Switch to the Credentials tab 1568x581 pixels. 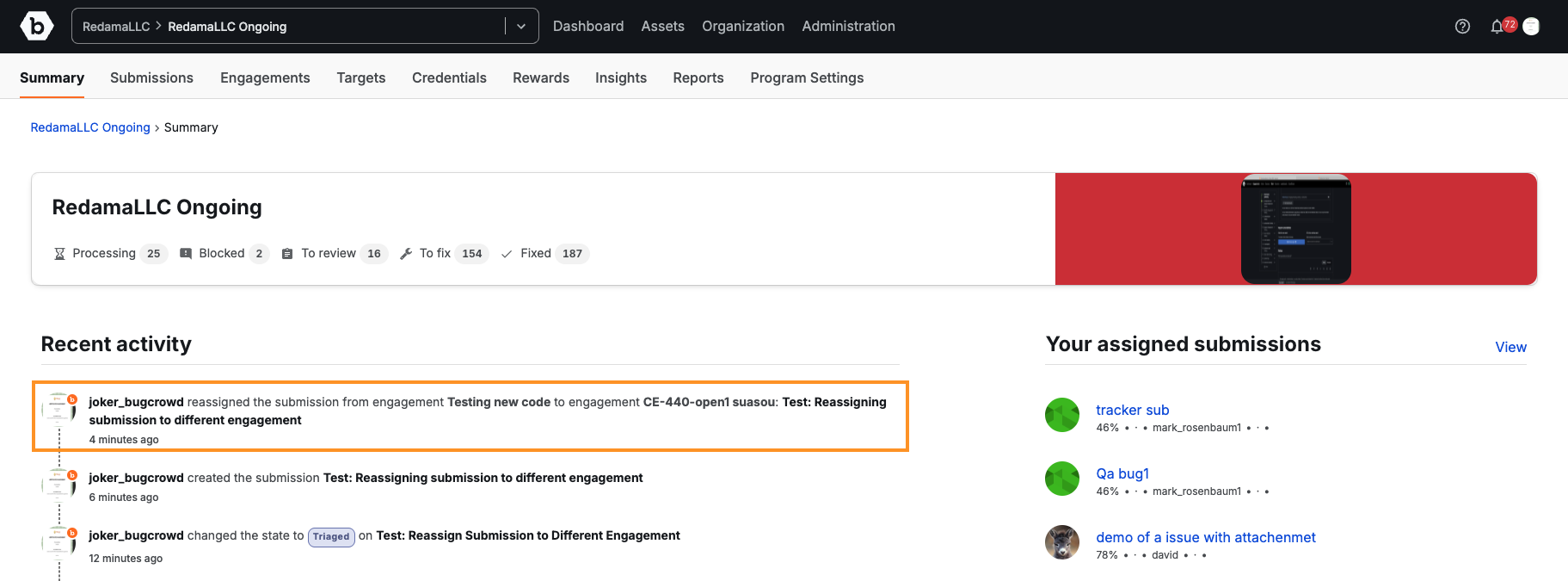click(x=449, y=77)
